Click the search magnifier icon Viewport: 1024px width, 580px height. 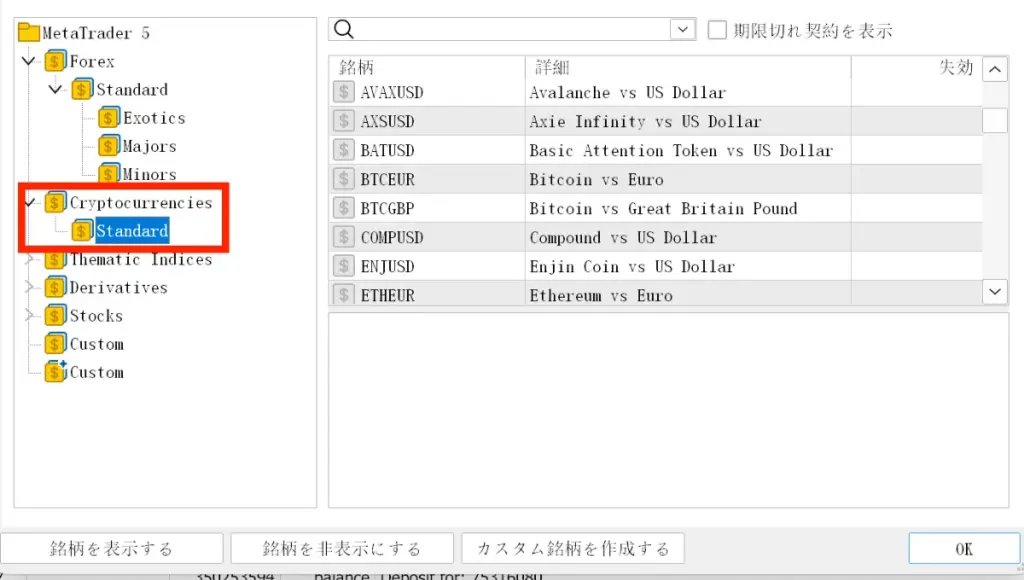point(345,29)
